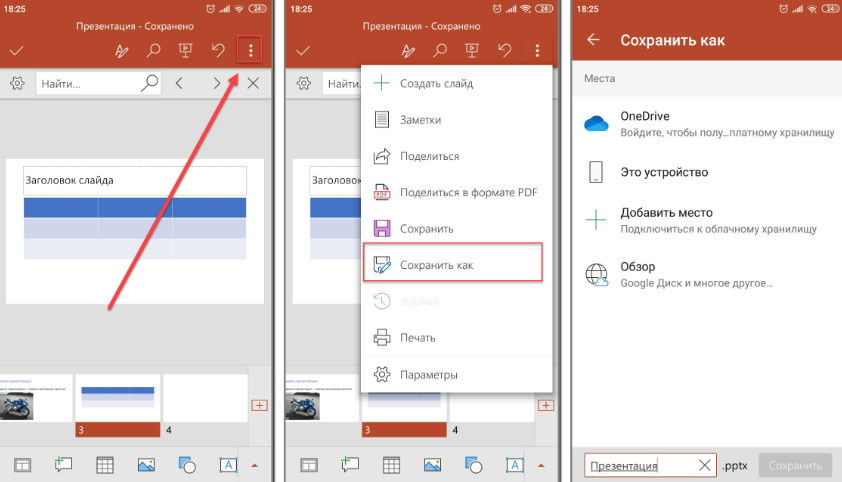Choose Это устройство as save location
Screen dimensions: 842x482
[x=663, y=172]
